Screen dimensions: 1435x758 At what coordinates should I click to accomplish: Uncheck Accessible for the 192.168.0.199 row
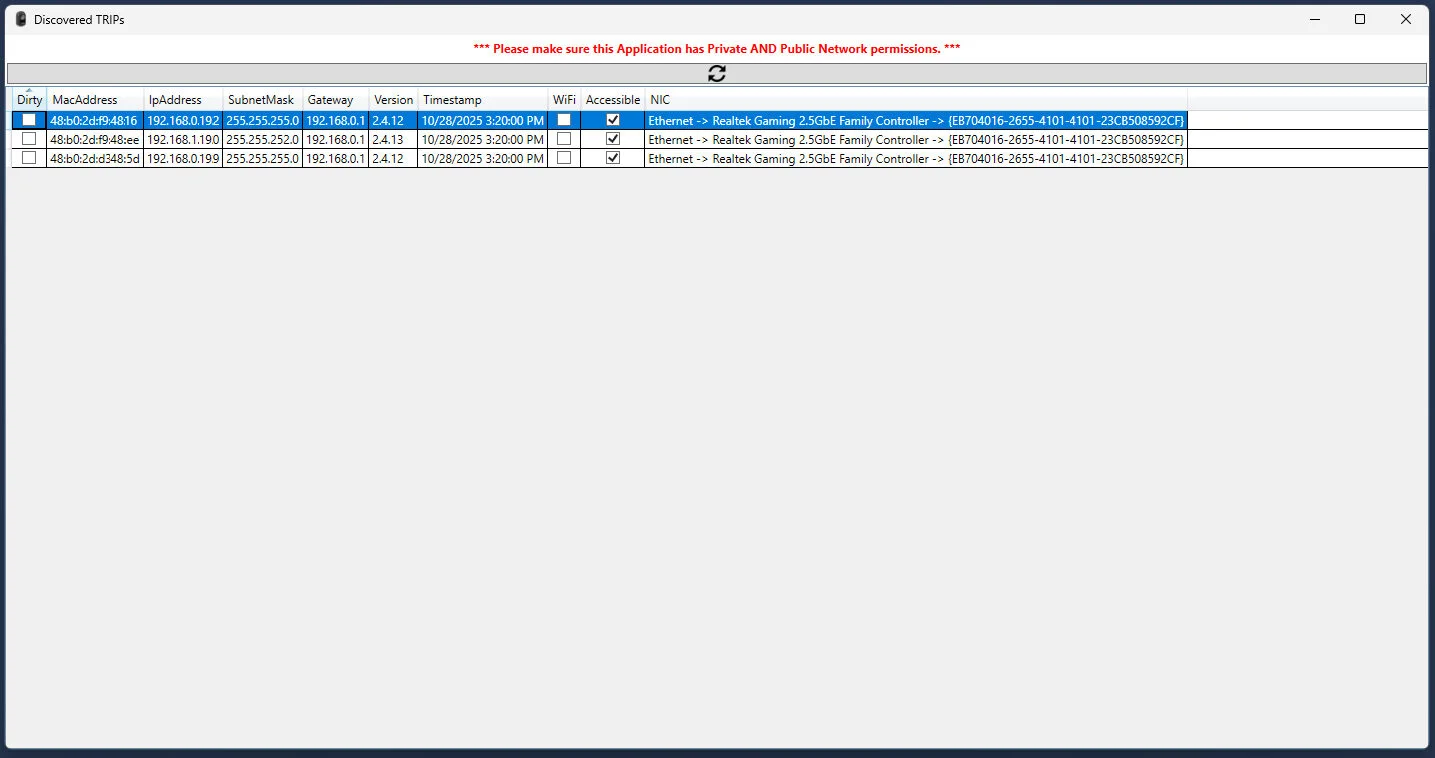[x=613, y=158]
